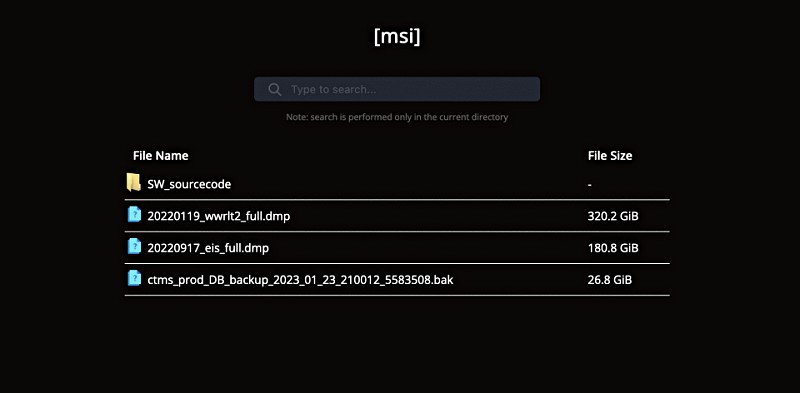Click the ctms_prod_DB_backup .bak file icon
The width and height of the screenshot is (800, 393).
134,278
